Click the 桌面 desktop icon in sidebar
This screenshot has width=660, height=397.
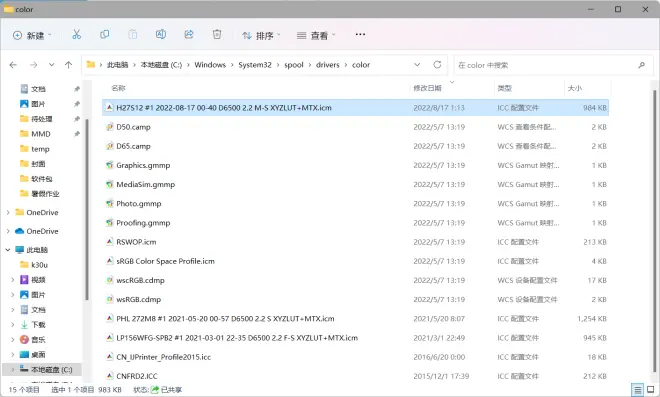(24, 354)
